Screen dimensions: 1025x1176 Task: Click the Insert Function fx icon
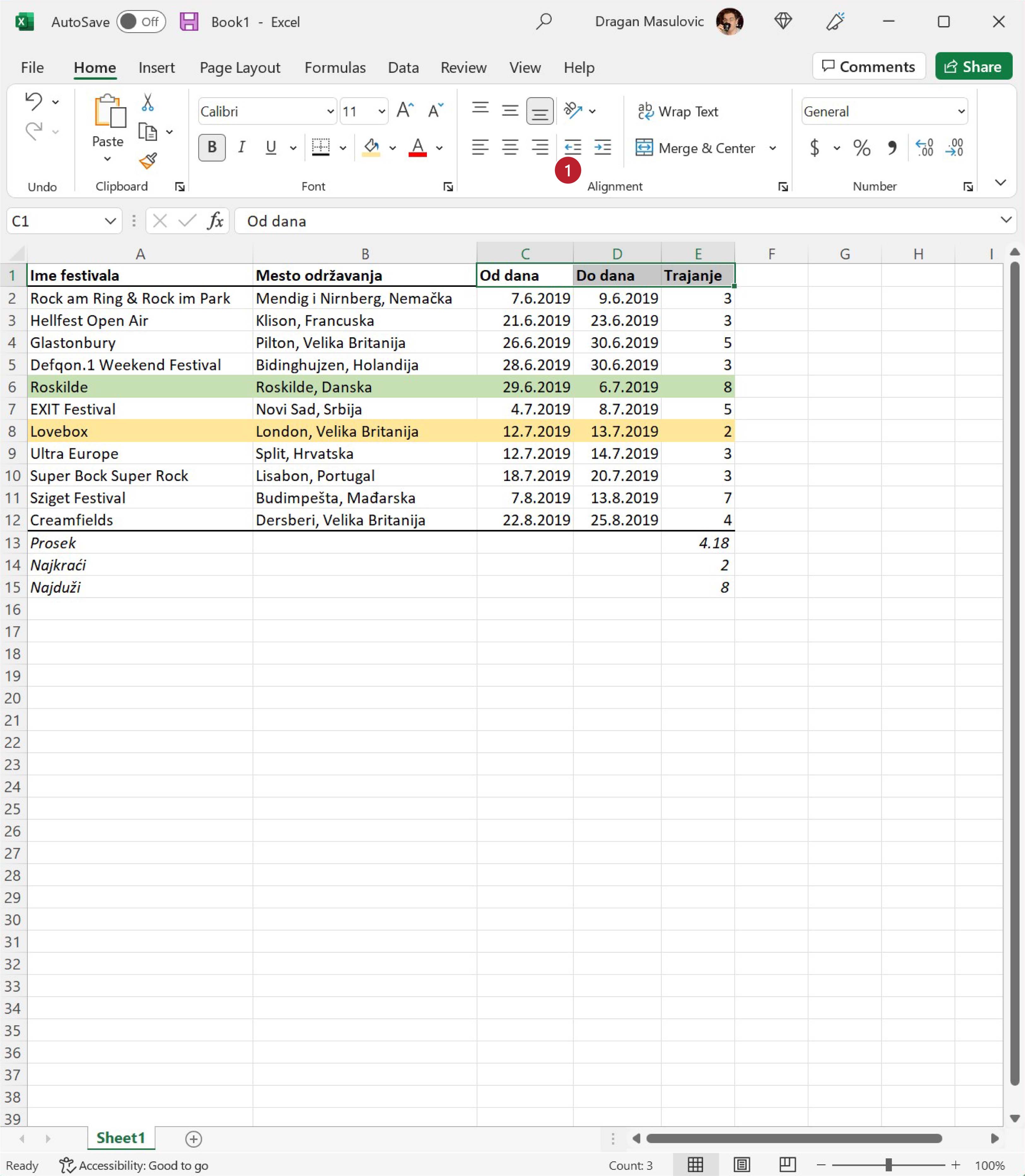tap(215, 221)
